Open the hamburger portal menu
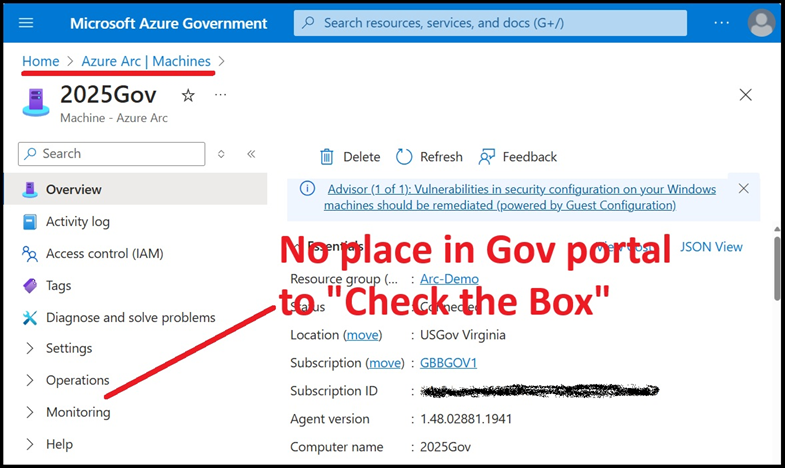 pos(26,22)
